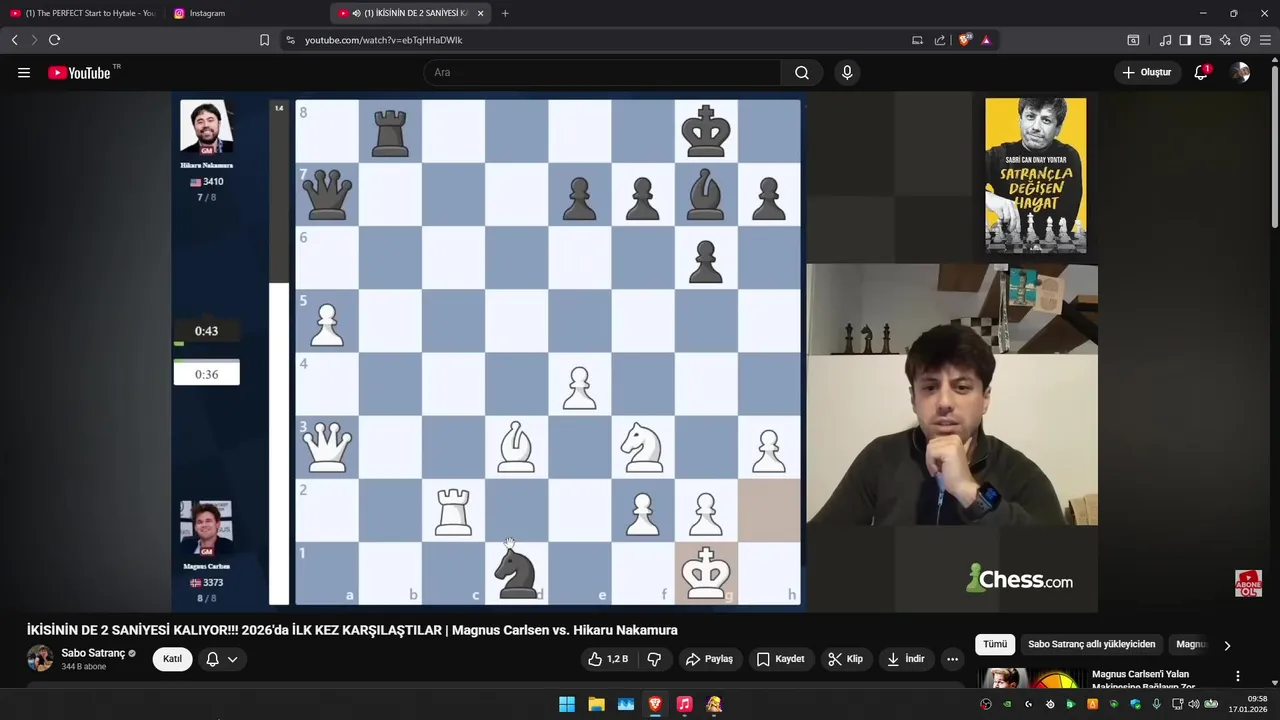The height and width of the screenshot is (720, 1280).
Task: Like the video (1,2 B)
Action: pyautogui.click(x=608, y=659)
